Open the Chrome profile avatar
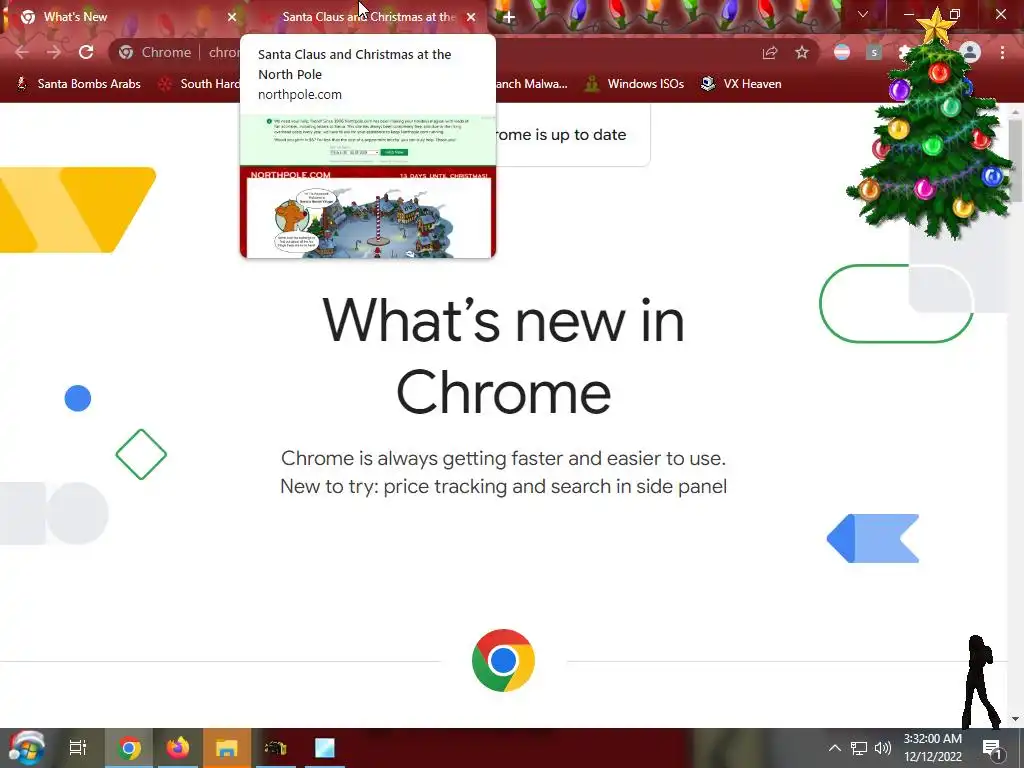Screen dimensions: 1024x768 point(970,52)
